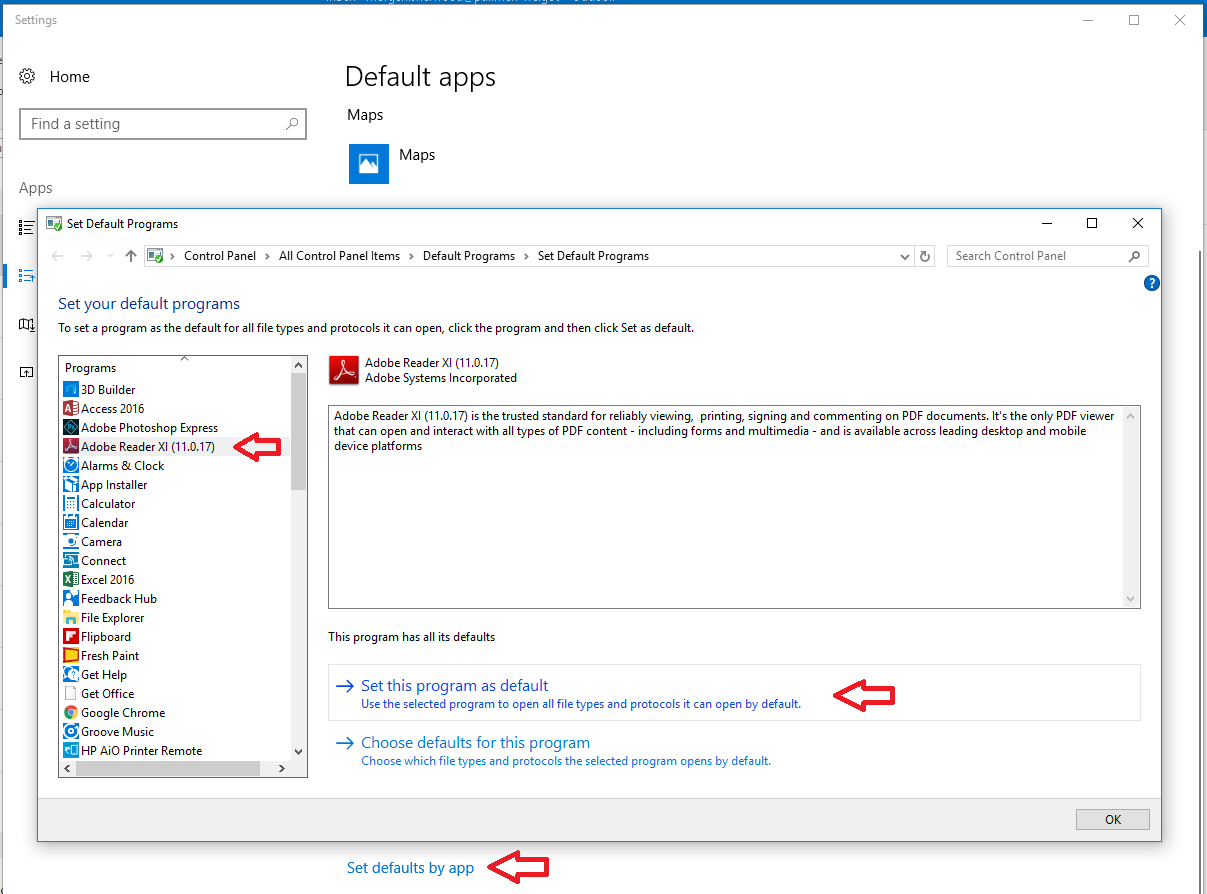Image resolution: width=1207 pixels, height=894 pixels.
Task: Click the Home gear icon in Settings
Action: coord(27,77)
